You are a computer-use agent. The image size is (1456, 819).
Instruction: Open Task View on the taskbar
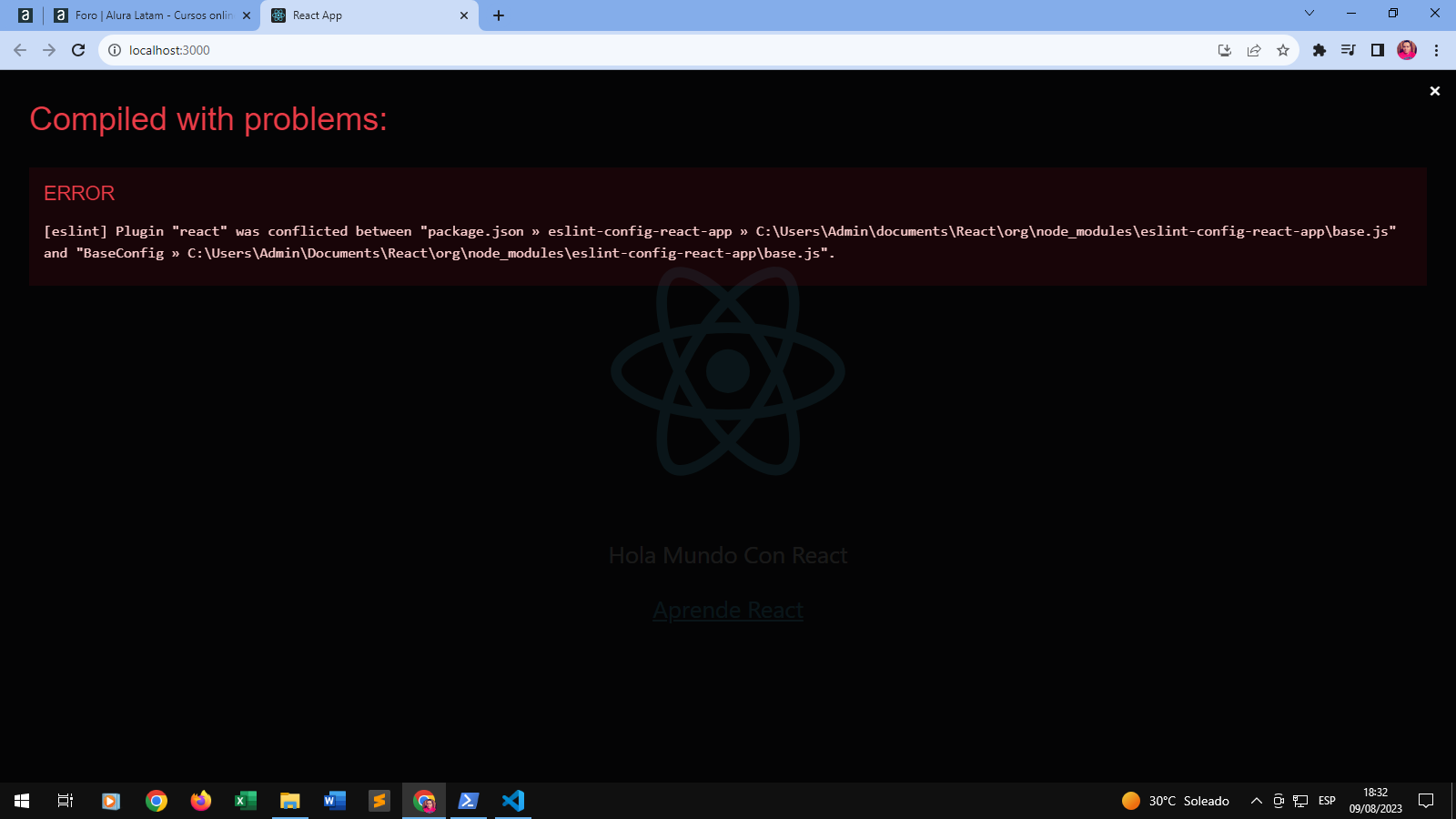pyautogui.click(x=66, y=801)
